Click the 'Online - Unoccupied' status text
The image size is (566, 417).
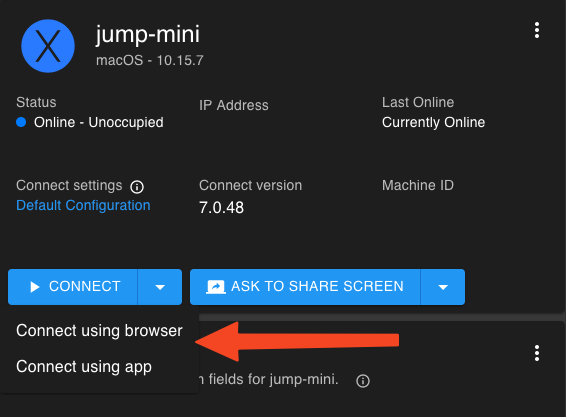point(99,122)
